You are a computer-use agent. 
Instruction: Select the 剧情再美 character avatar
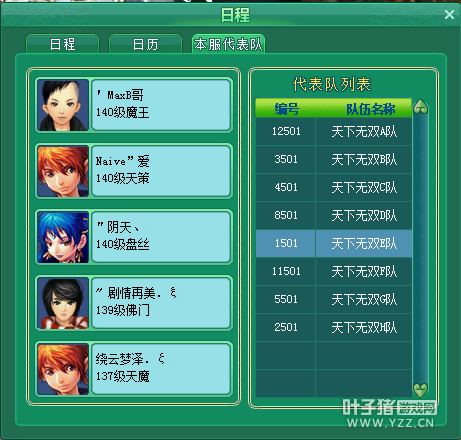[63, 303]
